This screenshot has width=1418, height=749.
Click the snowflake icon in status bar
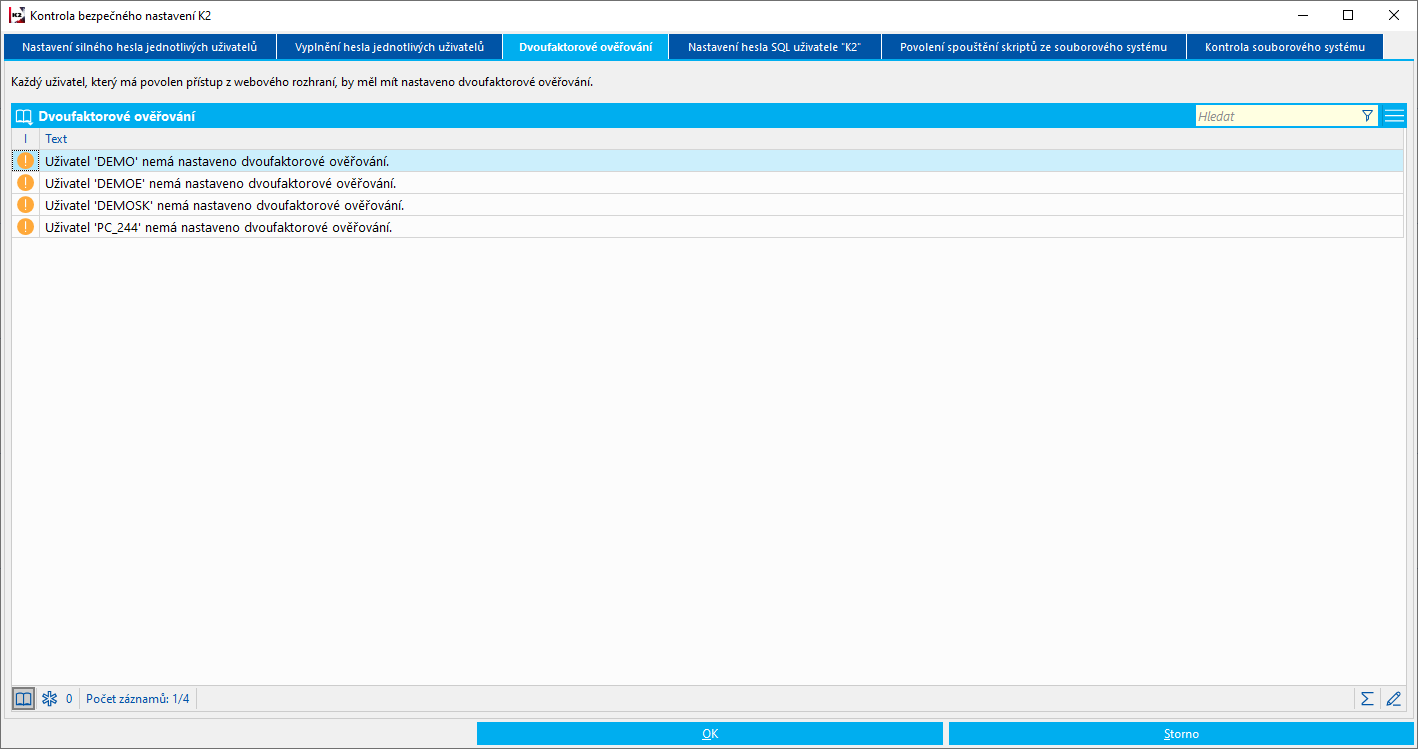click(49, 698)
